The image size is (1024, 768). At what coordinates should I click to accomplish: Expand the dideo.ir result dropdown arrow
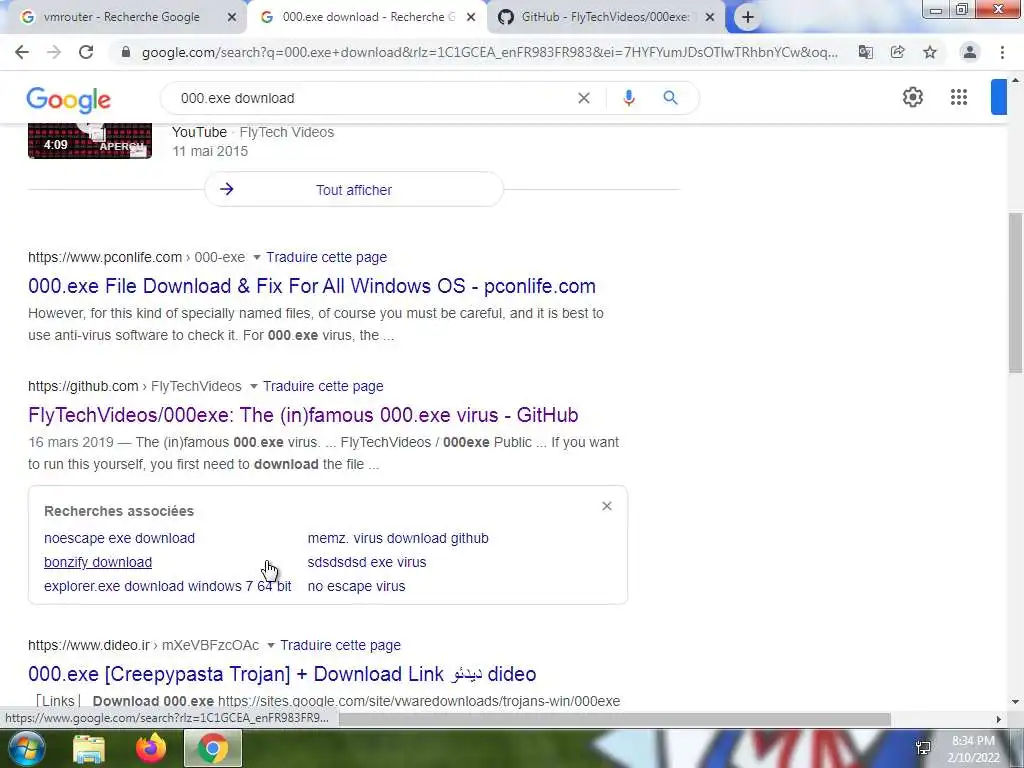(271, 645)
